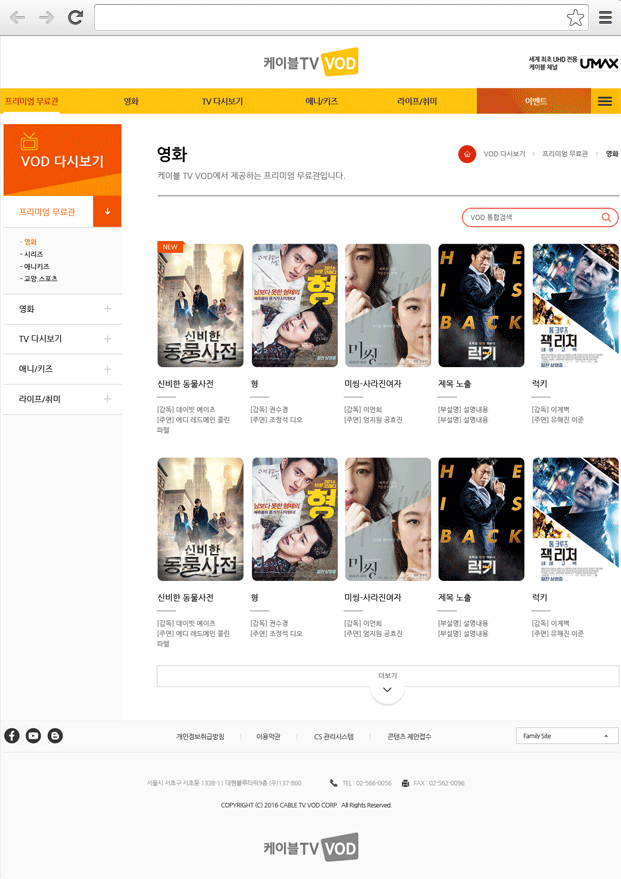Viewport: 621px width, 879px height.
Task: Go to VOD 다시보기 breadcrumb link
Action: tap(504, 154)
